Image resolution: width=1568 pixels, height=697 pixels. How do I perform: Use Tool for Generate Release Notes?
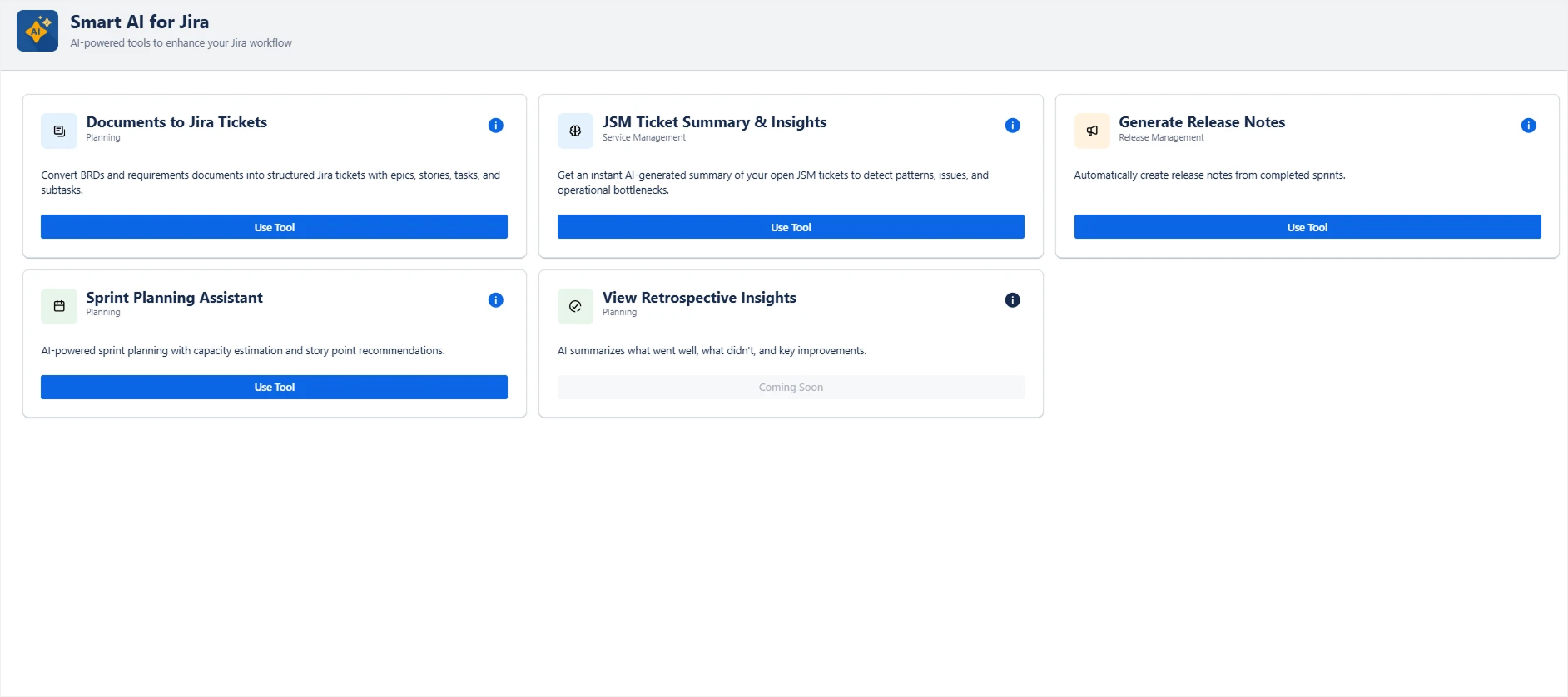tap(1307, 227)
